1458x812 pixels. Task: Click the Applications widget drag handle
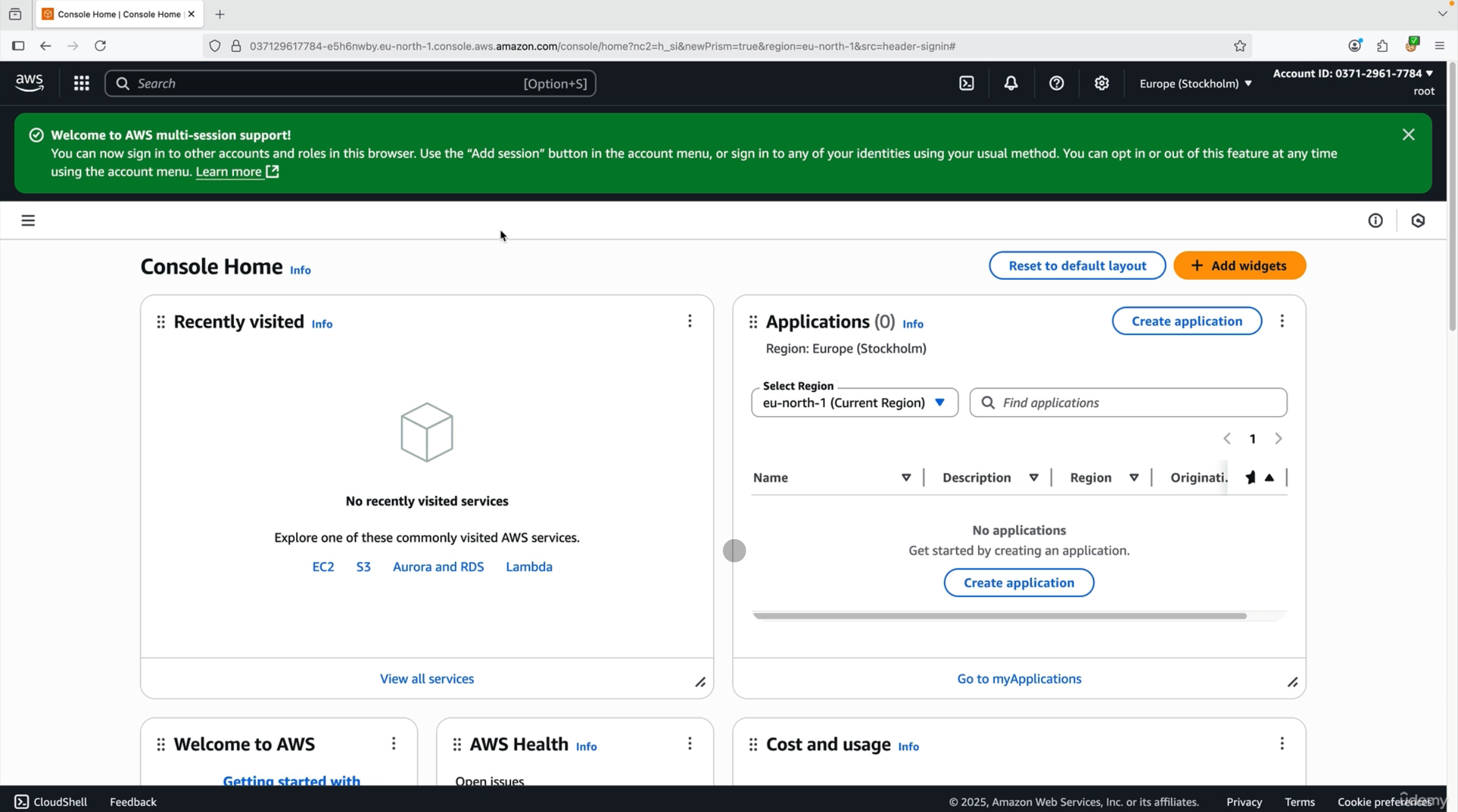click(753, 322)
